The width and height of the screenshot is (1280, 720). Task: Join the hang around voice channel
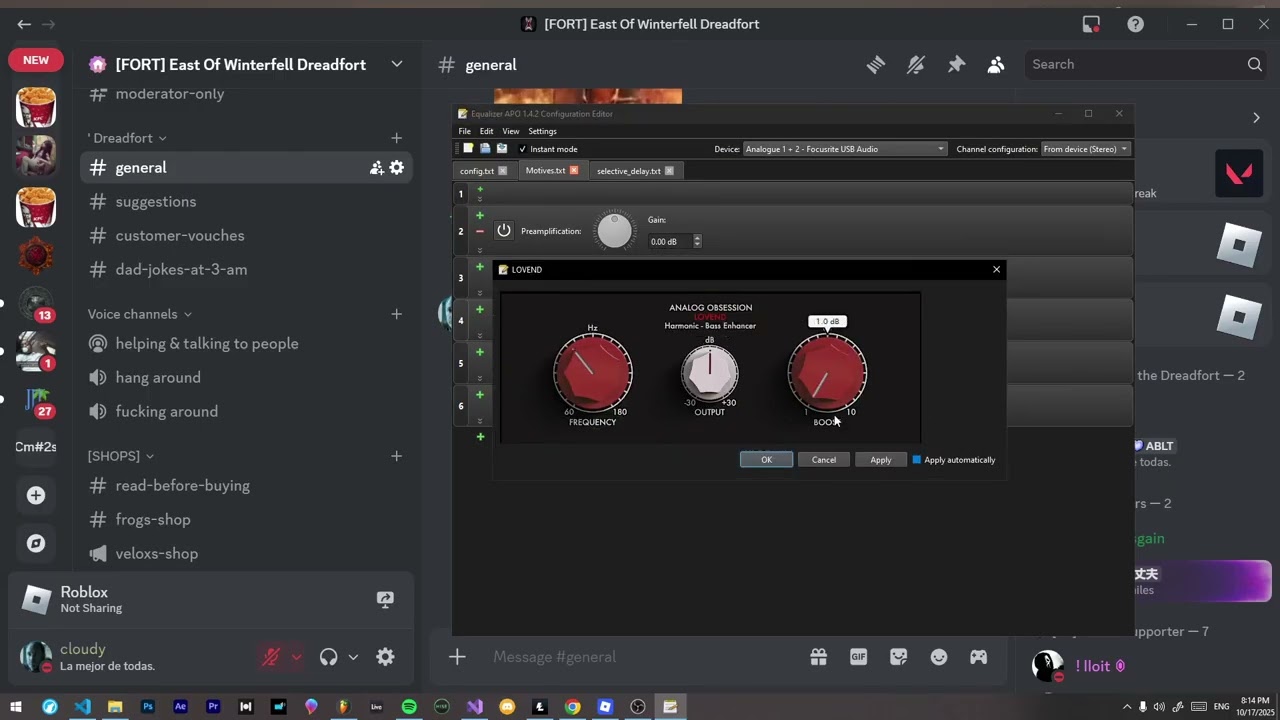pyautogui.click(x=246, y=378)
